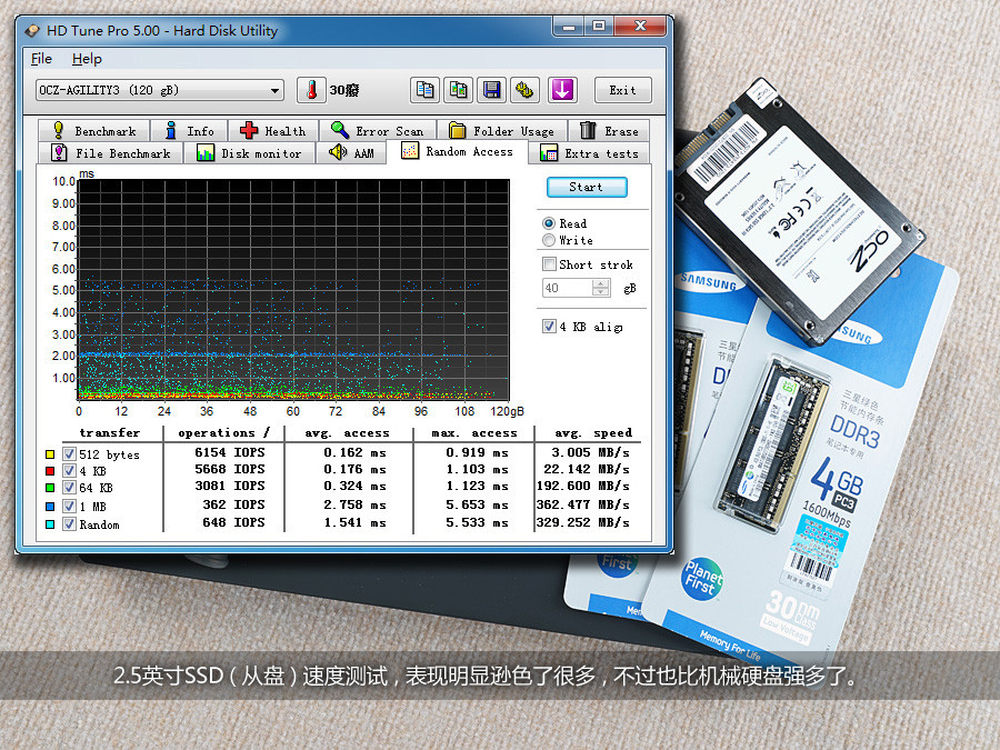Open the Extra tests tab
This screenshot has width=1000, height=750.
(x=589, y=153)
